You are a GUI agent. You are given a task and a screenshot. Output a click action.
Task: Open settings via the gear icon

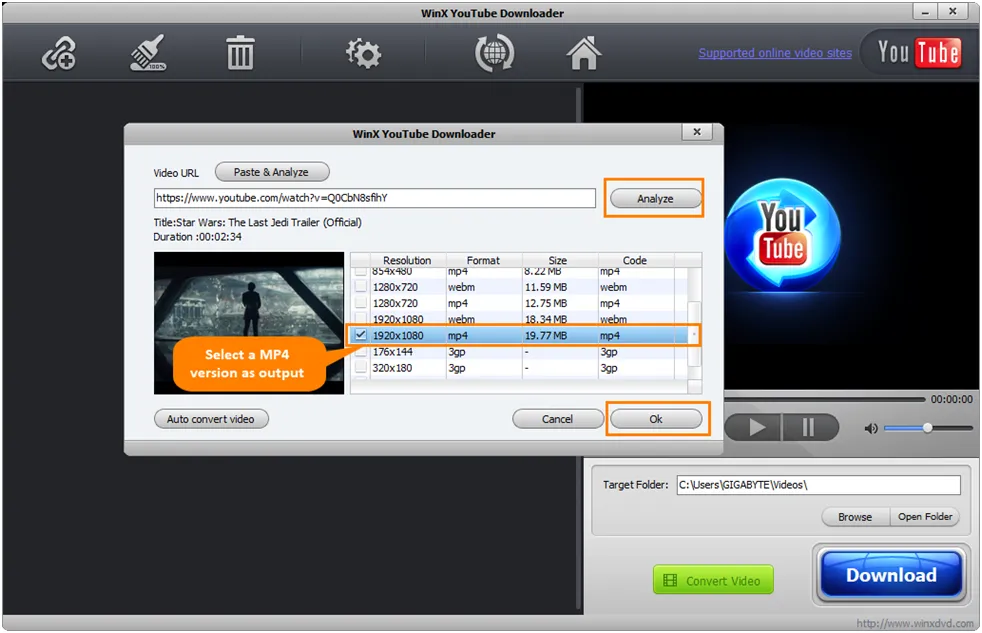pyautogui.click(x=362, y=55)
